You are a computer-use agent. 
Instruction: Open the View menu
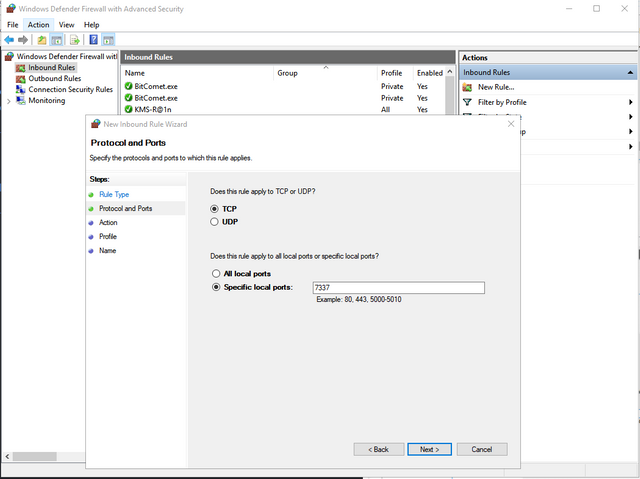(x=67, y=25)
